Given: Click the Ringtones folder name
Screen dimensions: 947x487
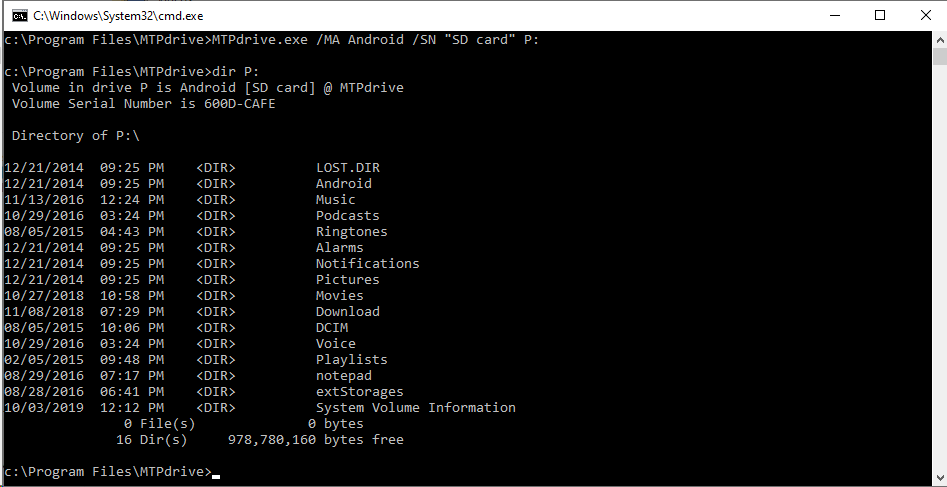Looking at the screenshot, I should [x=351, y=232].
